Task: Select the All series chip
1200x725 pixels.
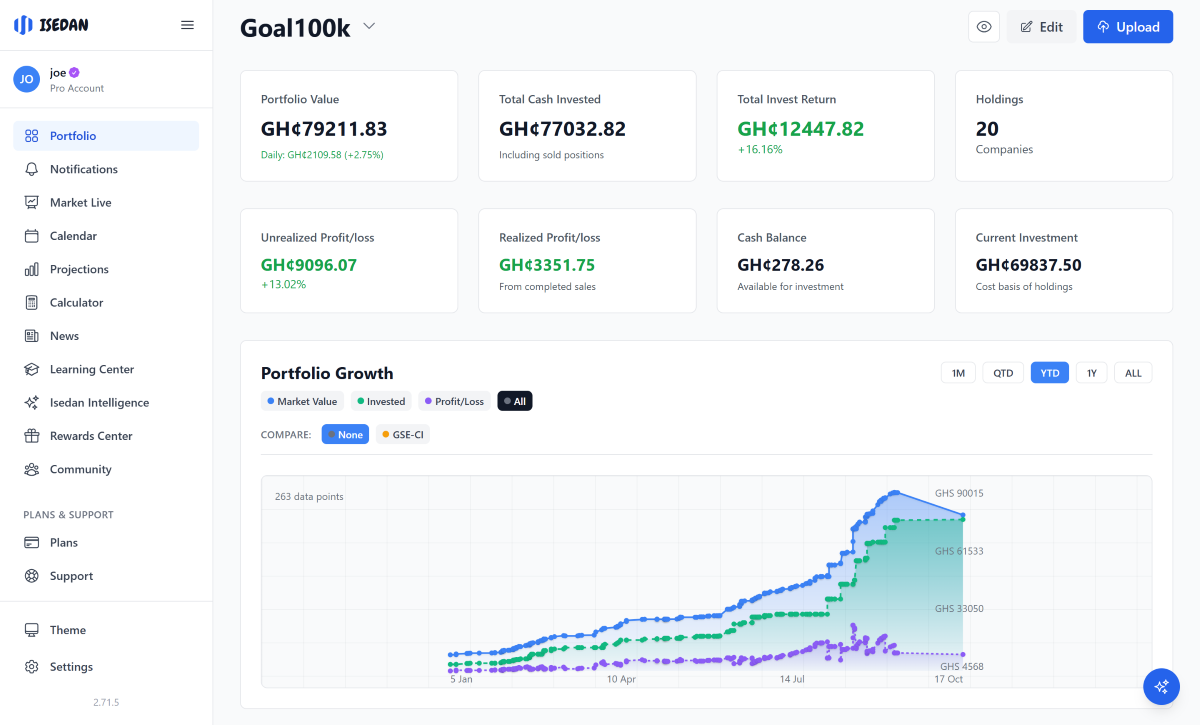Action: pyautogui.click(x=515, y=401)
